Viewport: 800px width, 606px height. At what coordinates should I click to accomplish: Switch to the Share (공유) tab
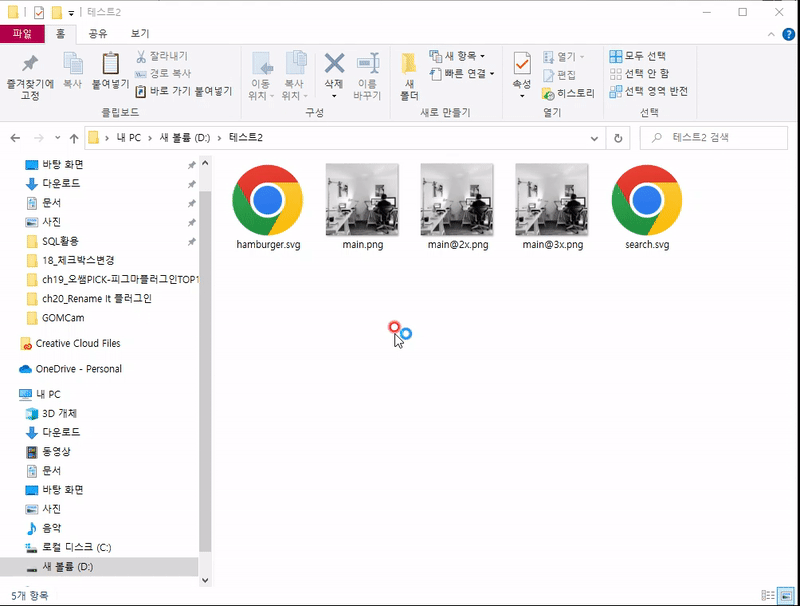98,34
